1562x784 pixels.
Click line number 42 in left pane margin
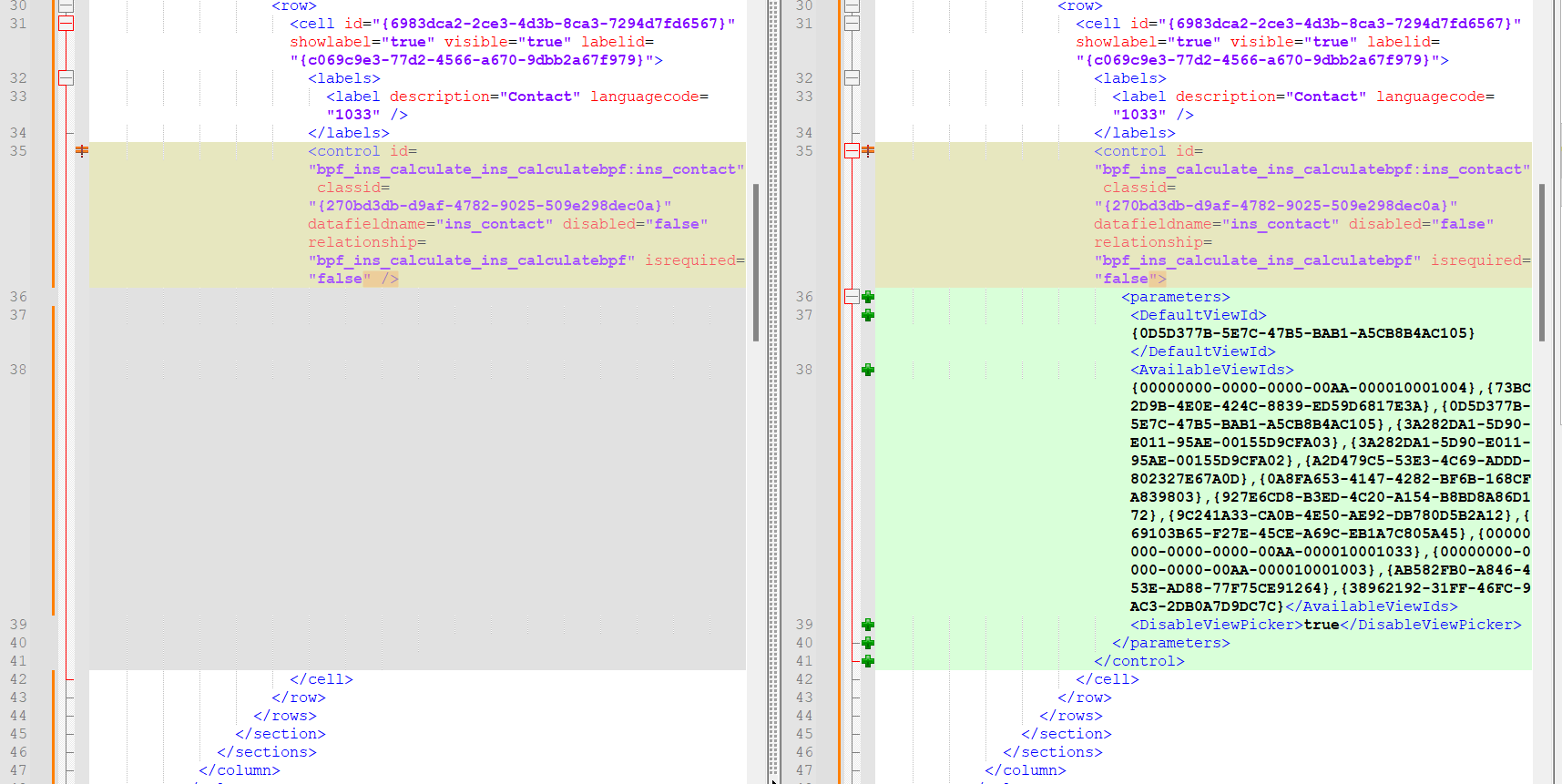pyautogui.click(x=18, y=679)
